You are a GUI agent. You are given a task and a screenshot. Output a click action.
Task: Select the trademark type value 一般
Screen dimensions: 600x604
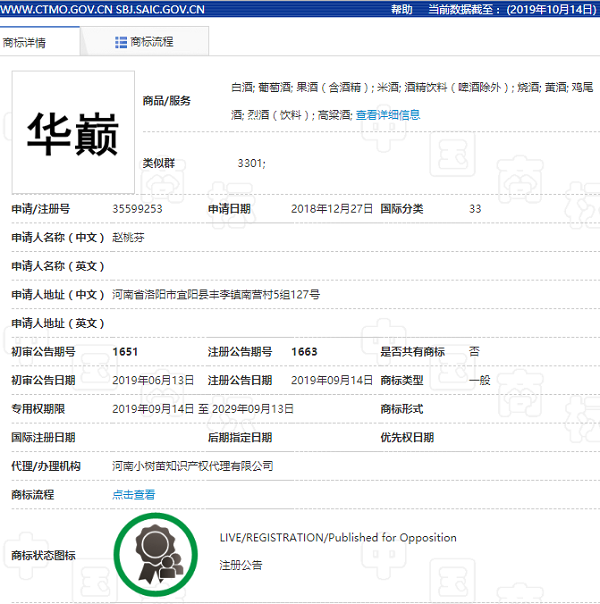coord(480,380)
